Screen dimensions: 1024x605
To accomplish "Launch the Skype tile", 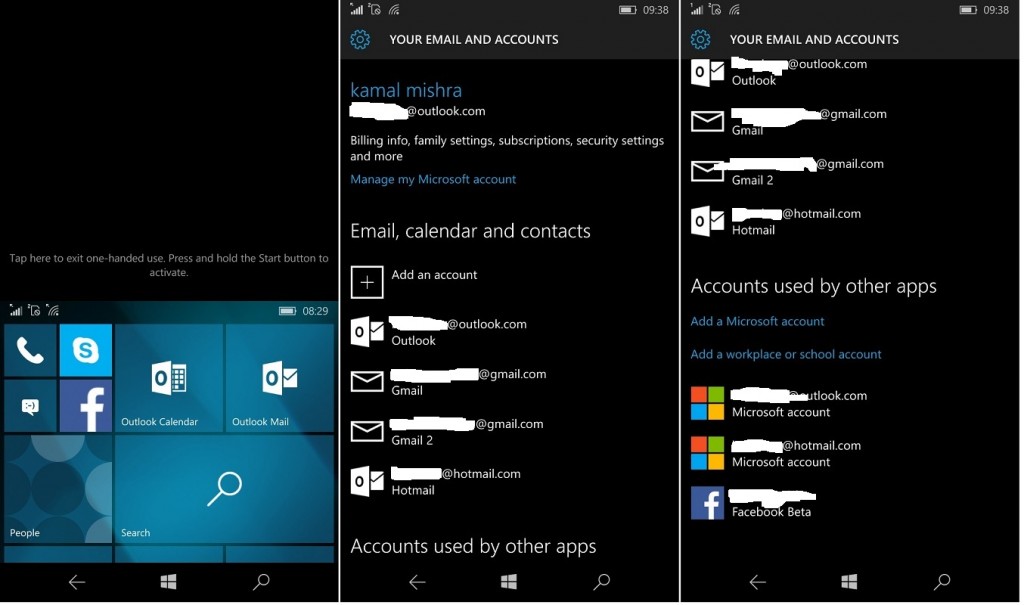I will 86,351.
